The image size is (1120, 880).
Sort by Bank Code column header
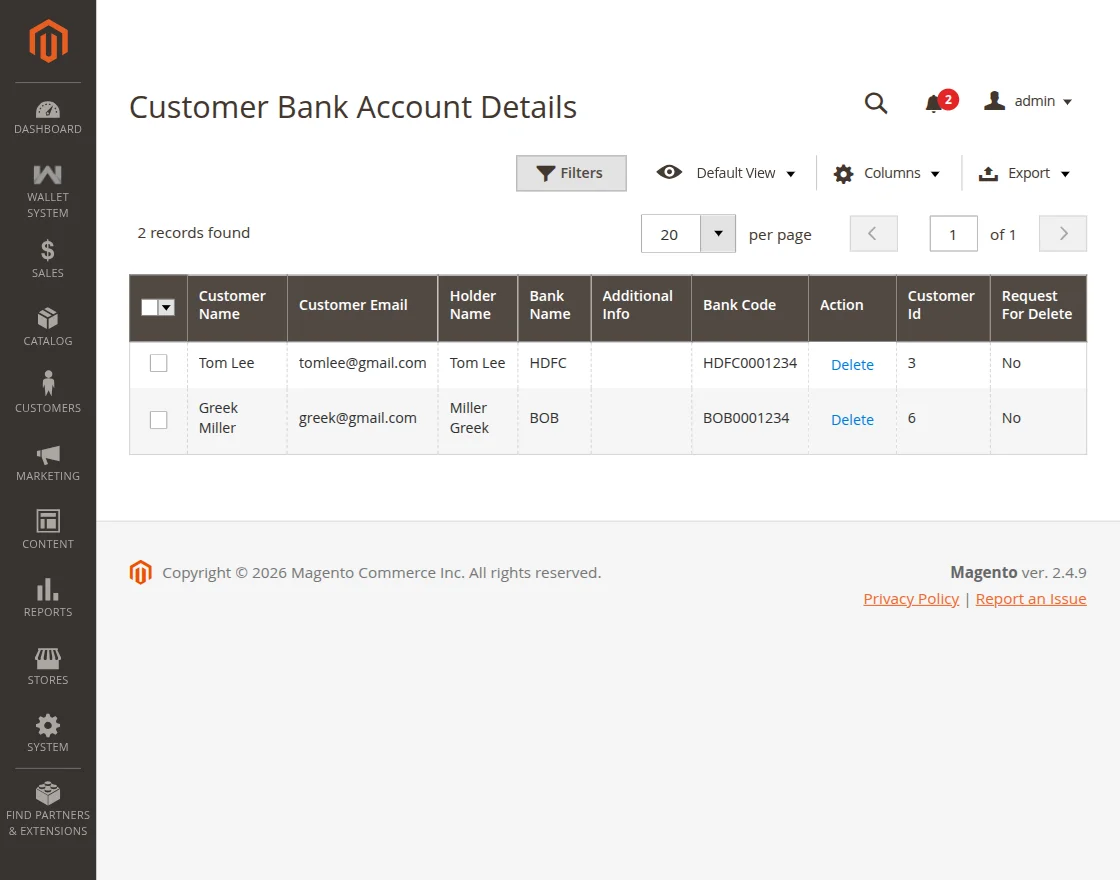[750, 308]
